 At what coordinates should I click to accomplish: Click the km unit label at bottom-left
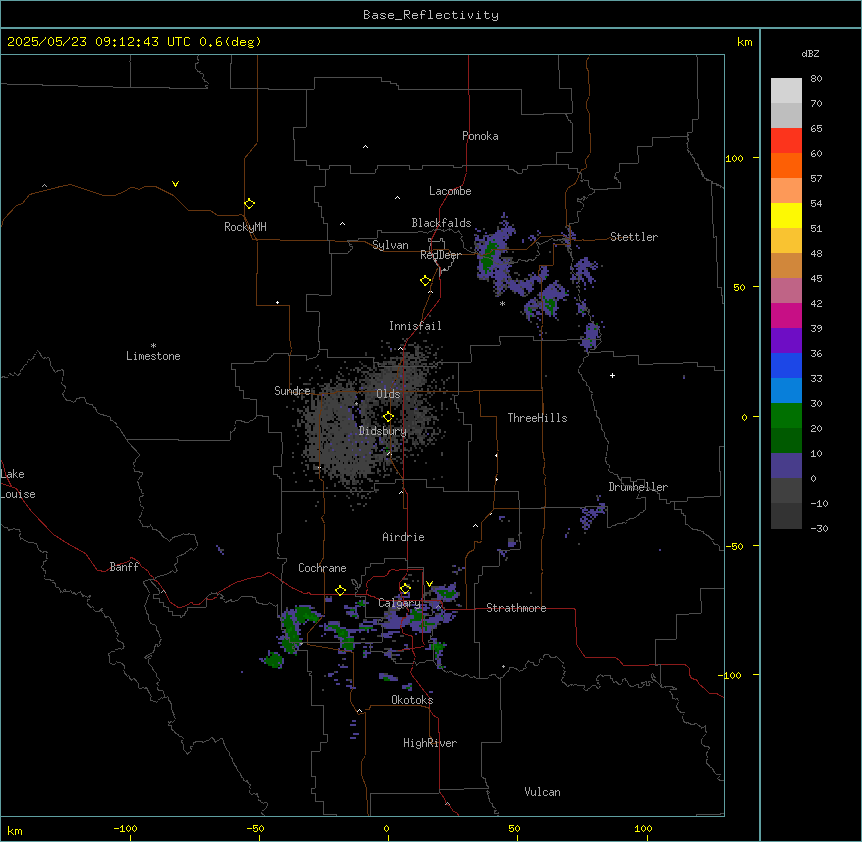pos(15,830)
